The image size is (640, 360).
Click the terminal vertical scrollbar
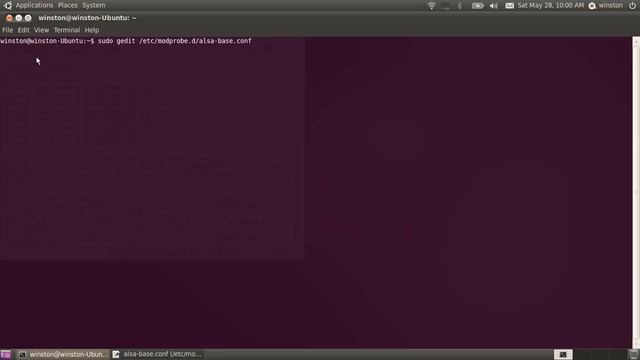pyautogui.click(x=636, y=192)
